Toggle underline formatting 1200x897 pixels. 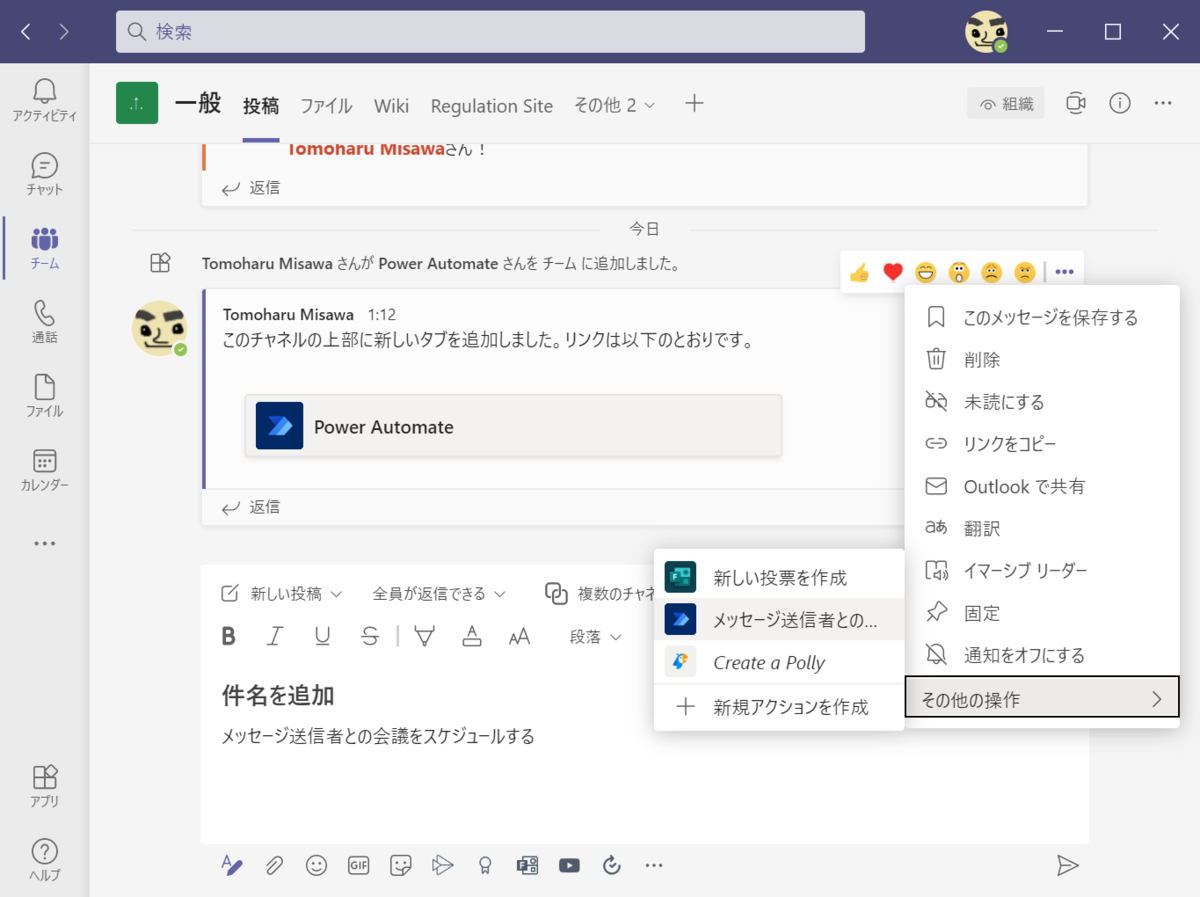click(322, 636)
